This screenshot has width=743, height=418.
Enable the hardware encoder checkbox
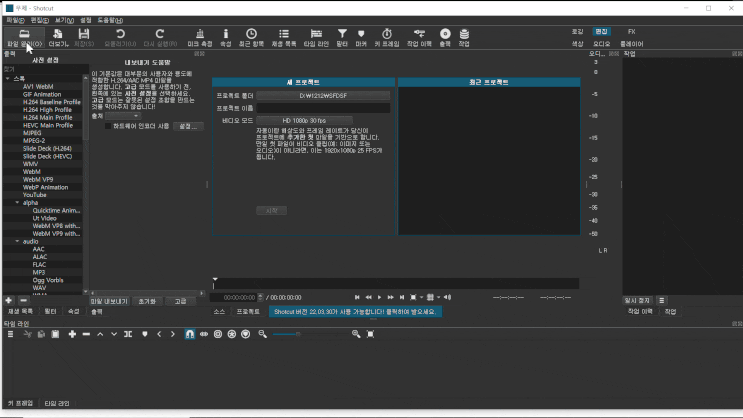[108, 126]
